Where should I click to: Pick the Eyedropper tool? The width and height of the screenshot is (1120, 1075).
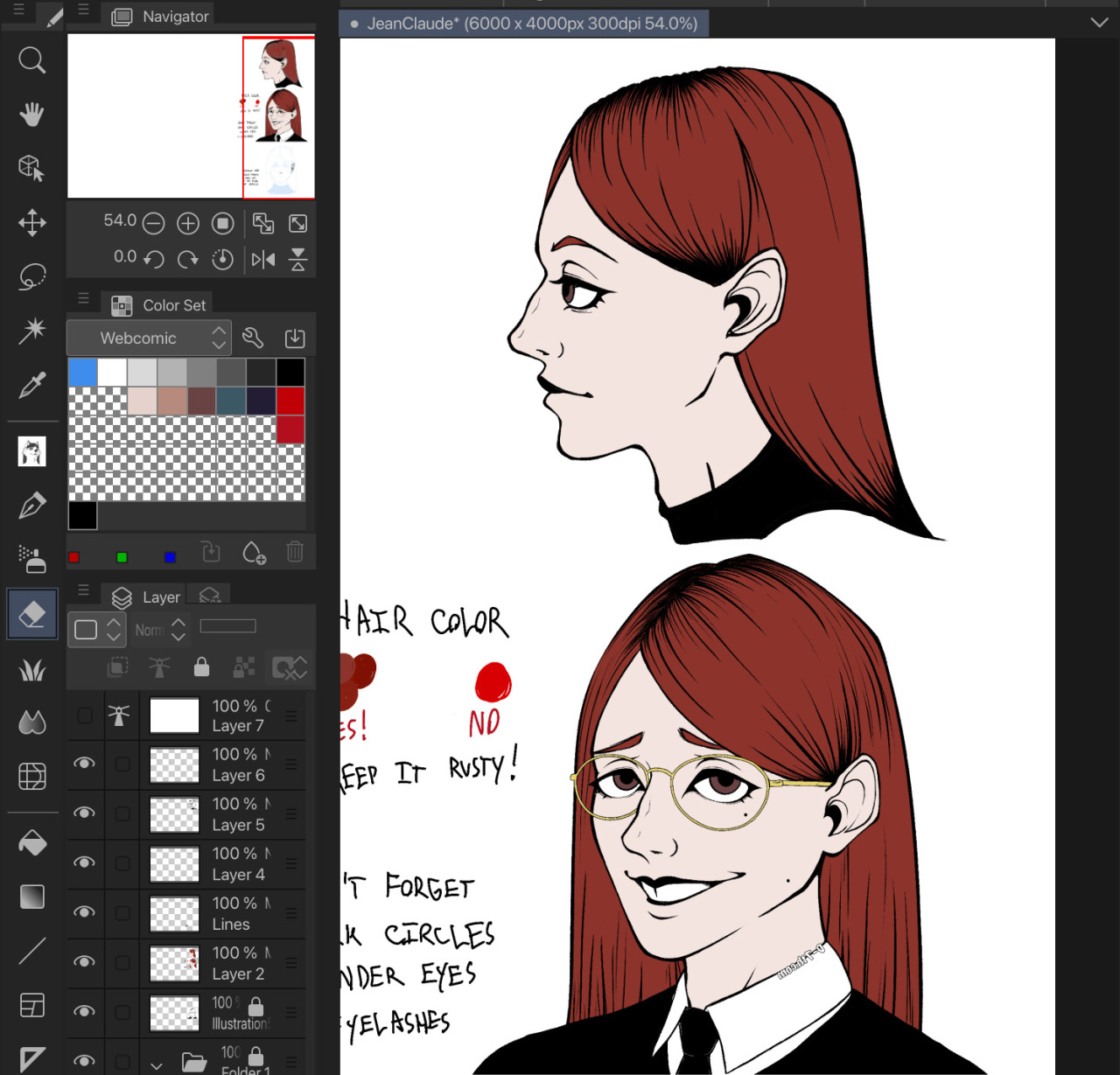[x=32, y=385]
